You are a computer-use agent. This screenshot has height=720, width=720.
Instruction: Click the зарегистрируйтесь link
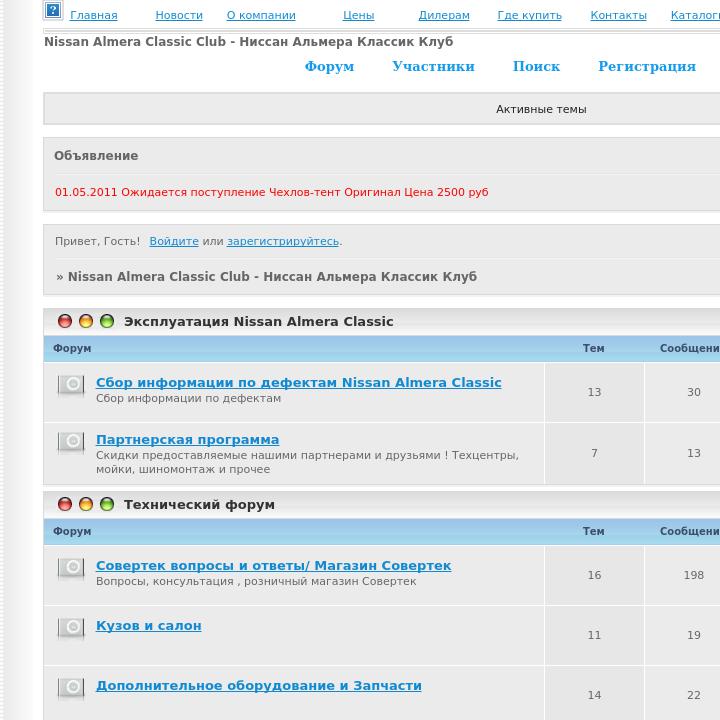[283, 241]
